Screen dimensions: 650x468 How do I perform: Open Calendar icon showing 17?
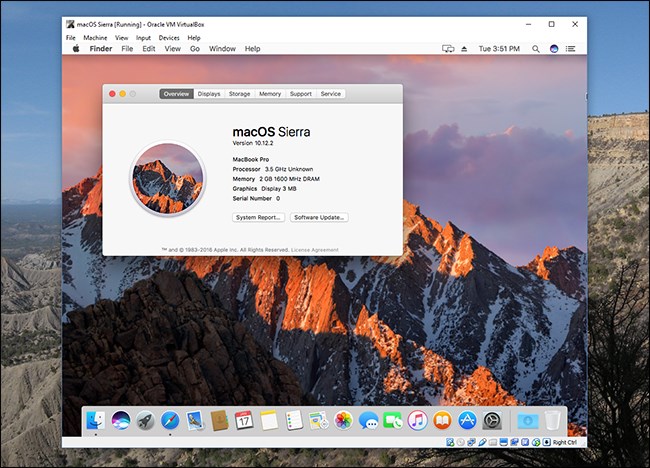point(244,420)
